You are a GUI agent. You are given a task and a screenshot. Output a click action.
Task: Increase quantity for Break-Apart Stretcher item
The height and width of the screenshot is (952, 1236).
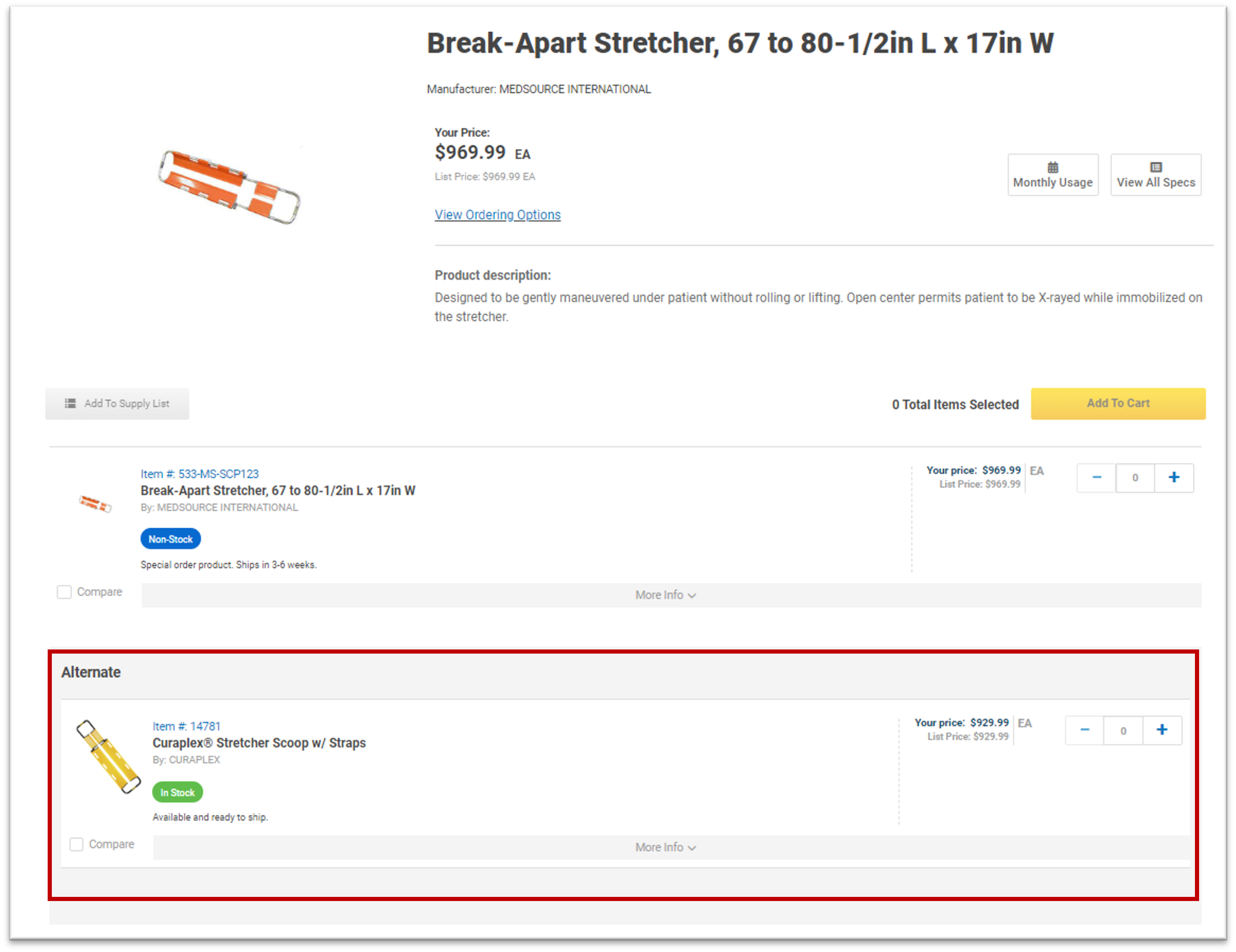coord(1174,477)
